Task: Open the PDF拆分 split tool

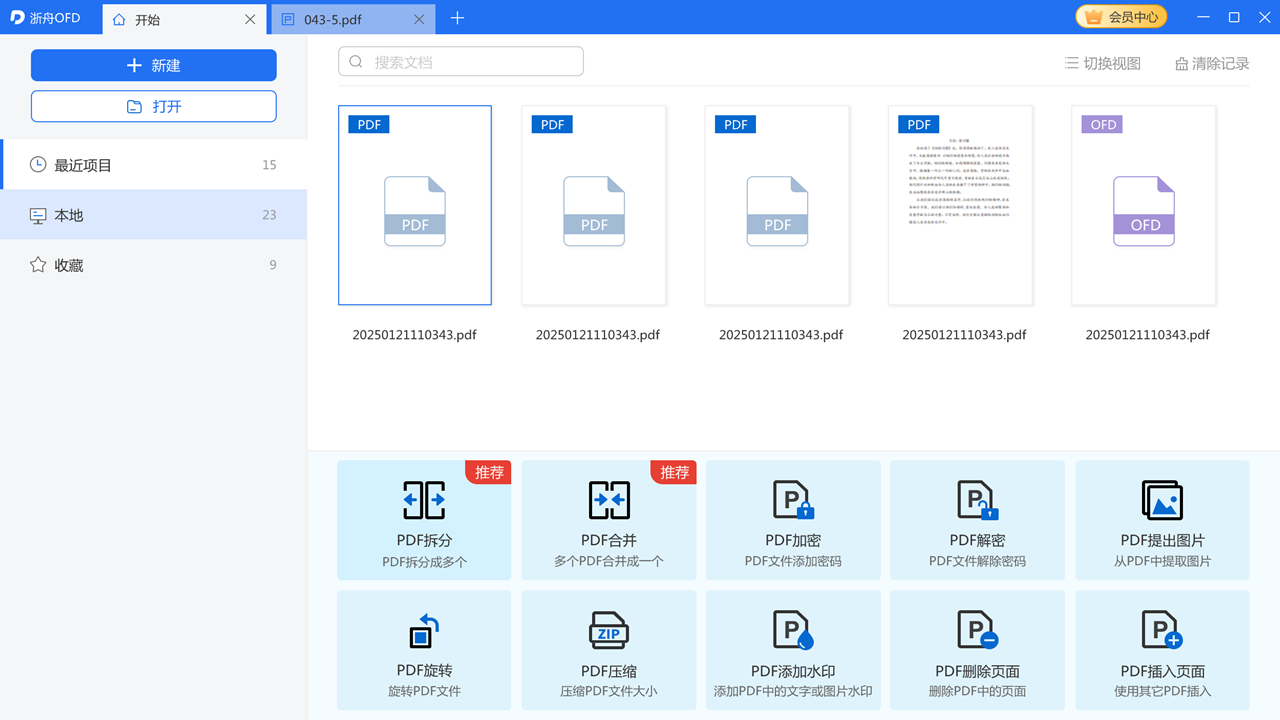Action: click(424, 520)
